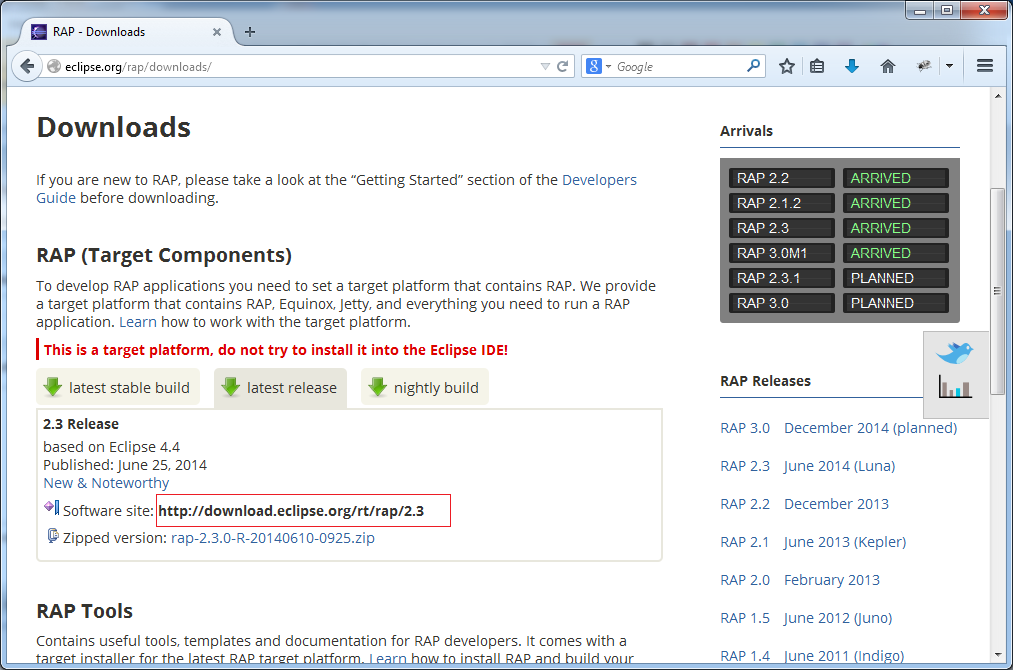Go back with the browser back arrow
Screen dimensions: 1013x670
[27, 66]
